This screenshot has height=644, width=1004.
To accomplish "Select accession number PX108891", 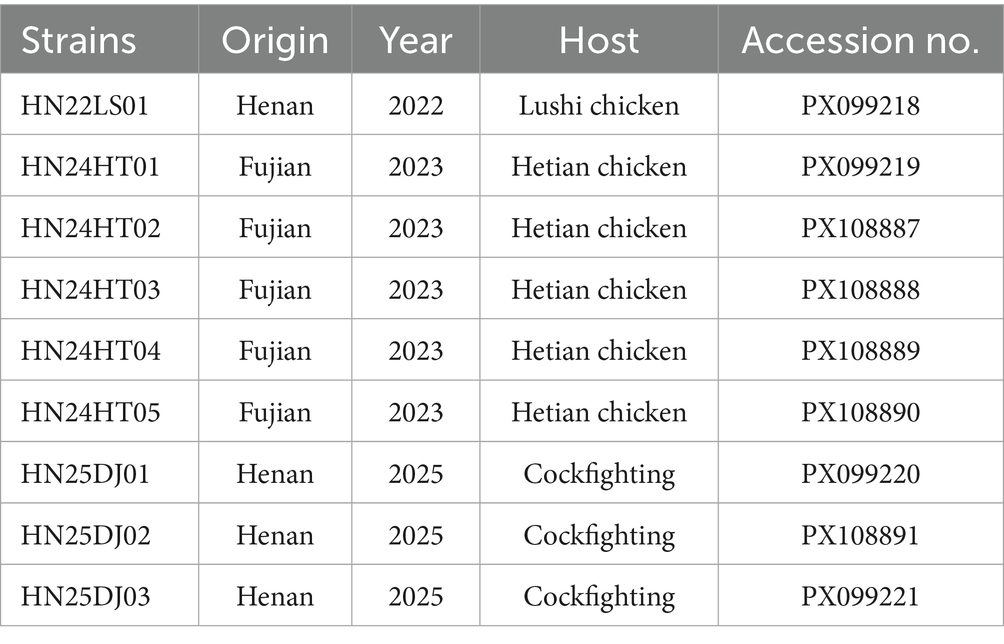I will click(860, 535).
